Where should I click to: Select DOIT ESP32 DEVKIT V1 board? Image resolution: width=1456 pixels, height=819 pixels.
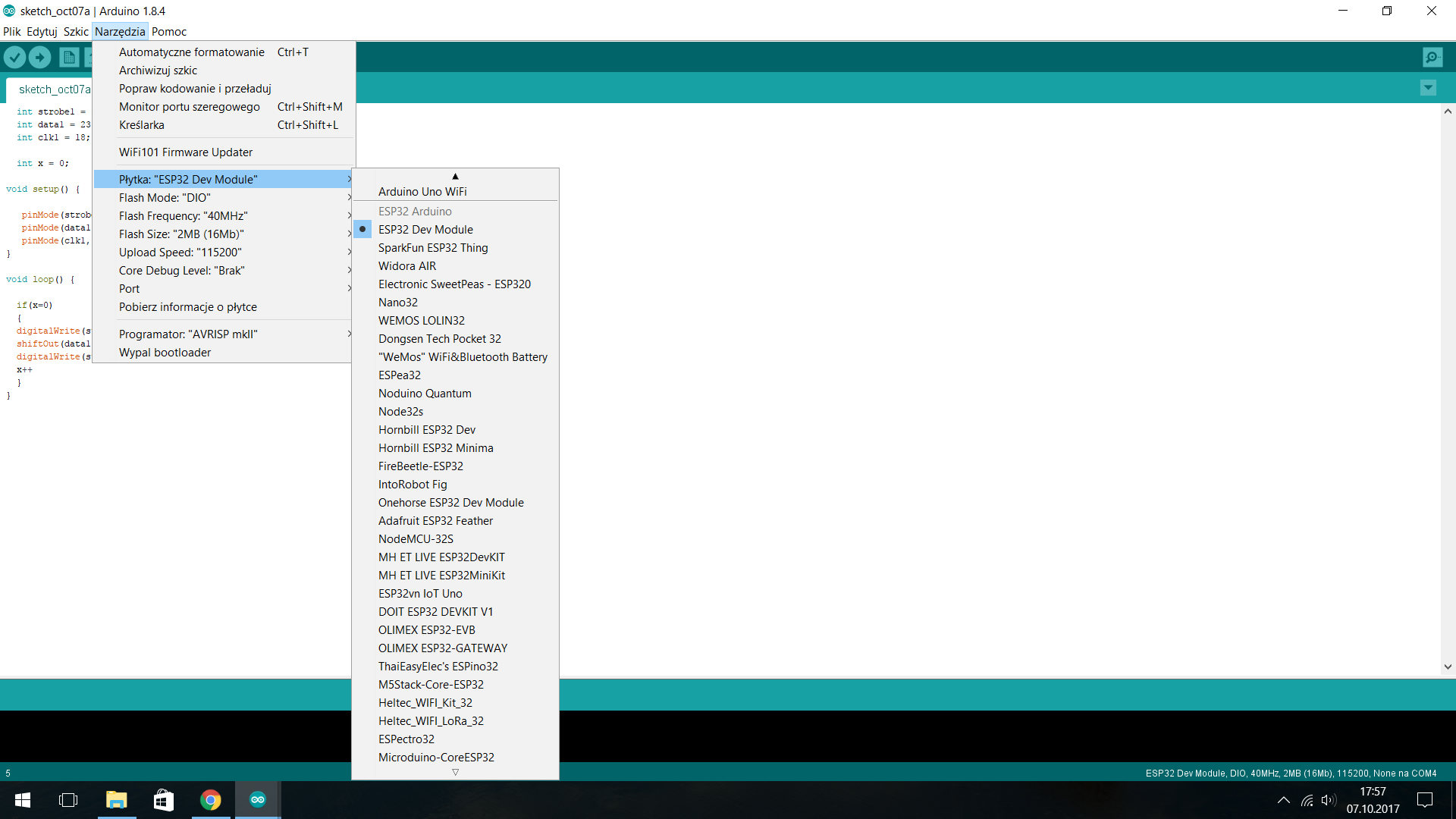tap(455, 611)
